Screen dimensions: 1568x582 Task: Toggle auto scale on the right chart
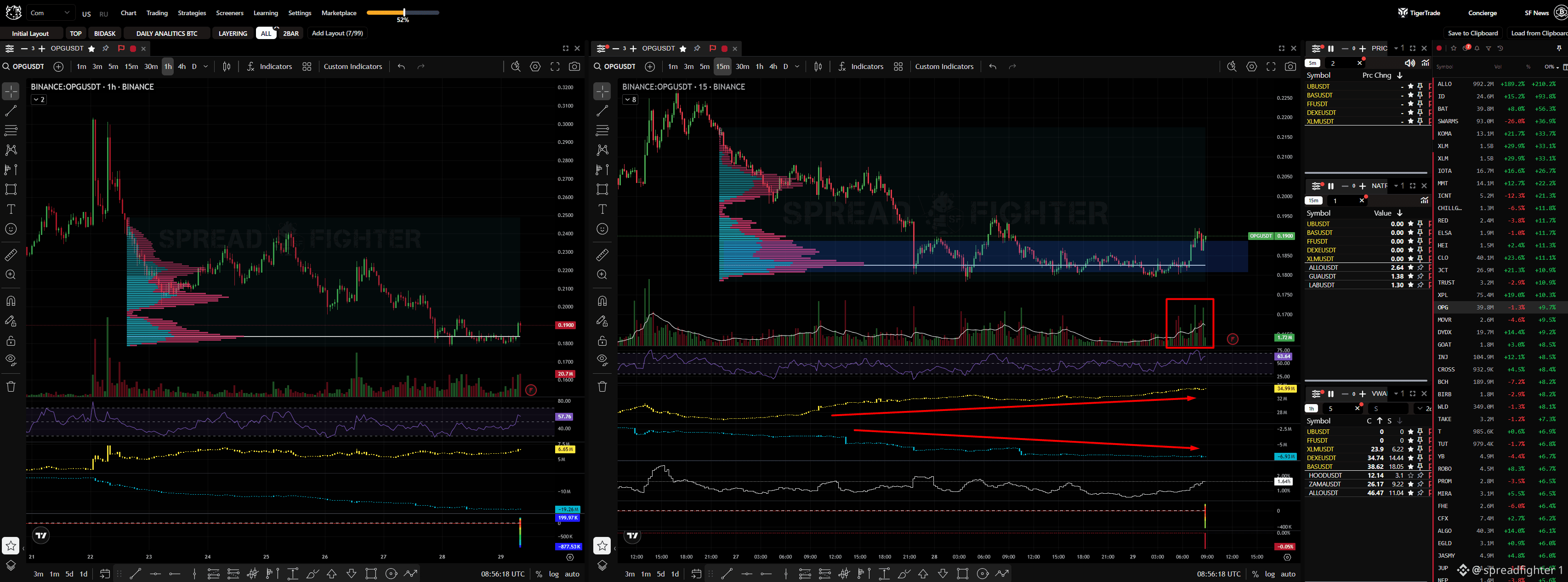point(1288,573)
